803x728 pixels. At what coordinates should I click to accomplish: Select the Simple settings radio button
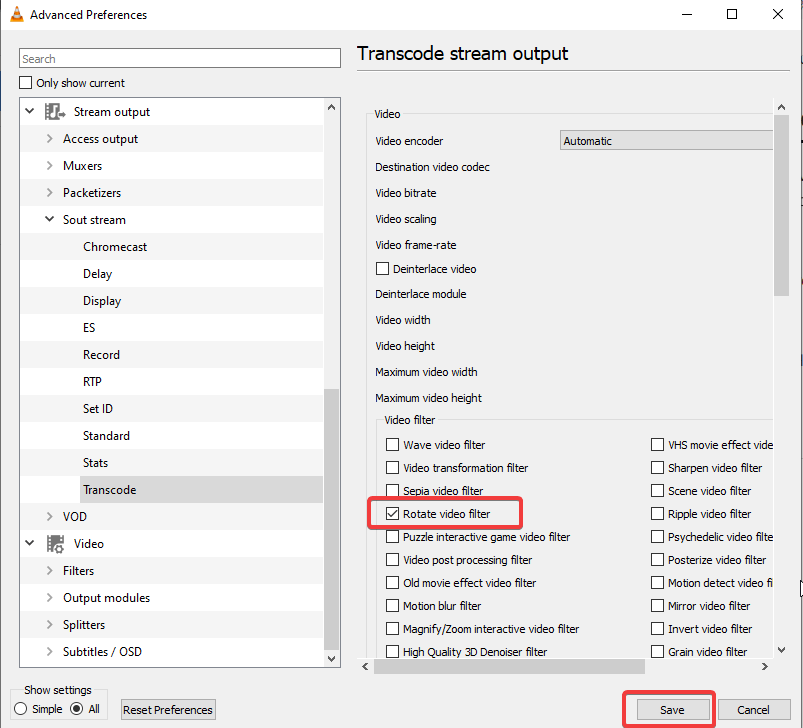pyautogui.click(x=20, y=709)
